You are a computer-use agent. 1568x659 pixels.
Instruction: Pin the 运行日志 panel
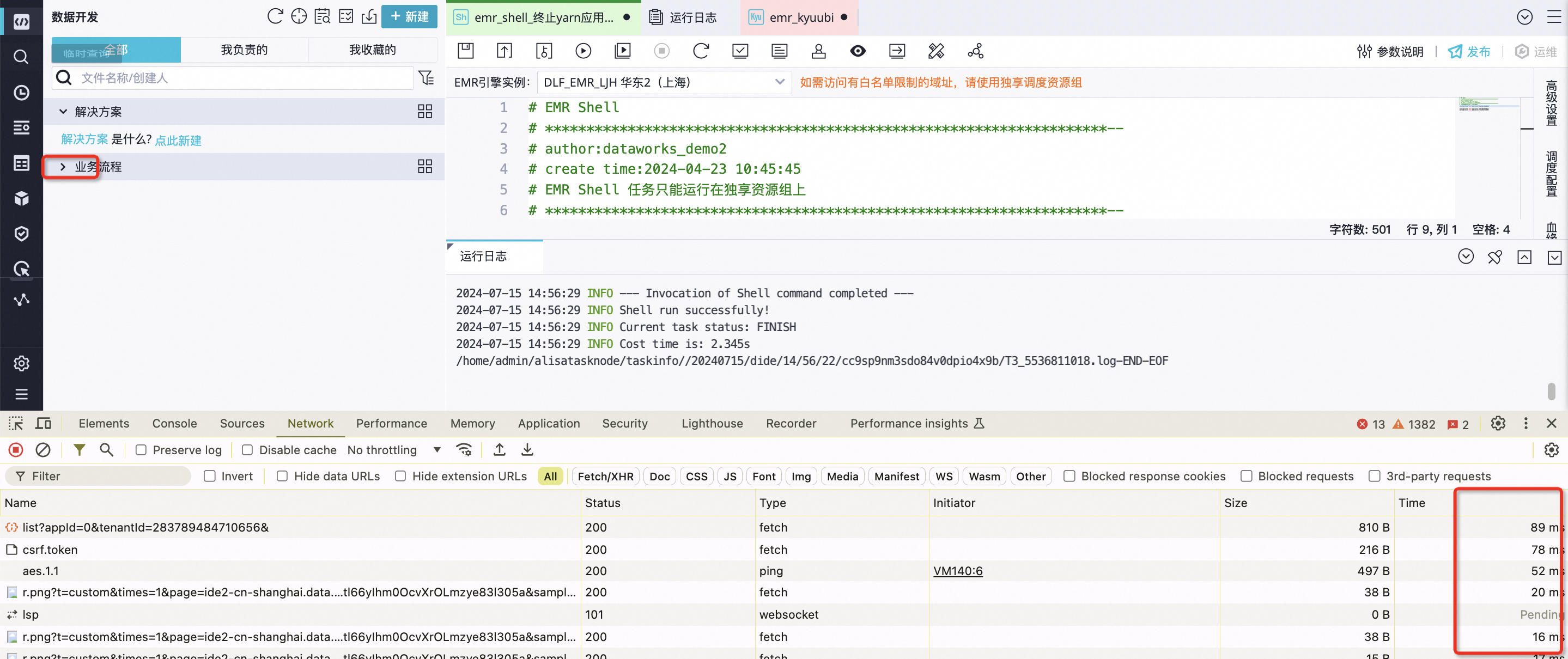pyautogui.click(x=1495, y=258)
